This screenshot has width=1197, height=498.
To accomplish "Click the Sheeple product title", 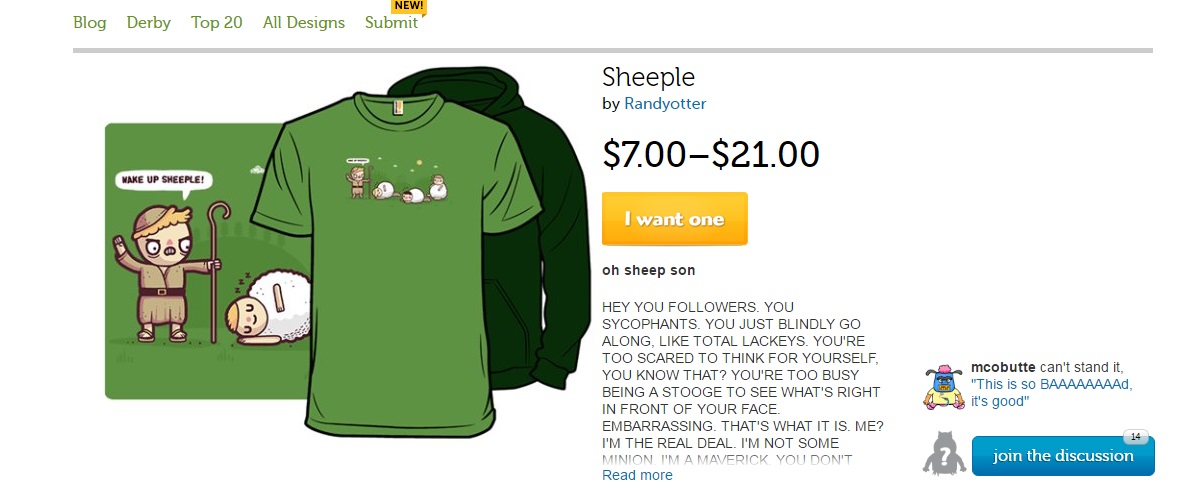I will click(x=648, y=76).
